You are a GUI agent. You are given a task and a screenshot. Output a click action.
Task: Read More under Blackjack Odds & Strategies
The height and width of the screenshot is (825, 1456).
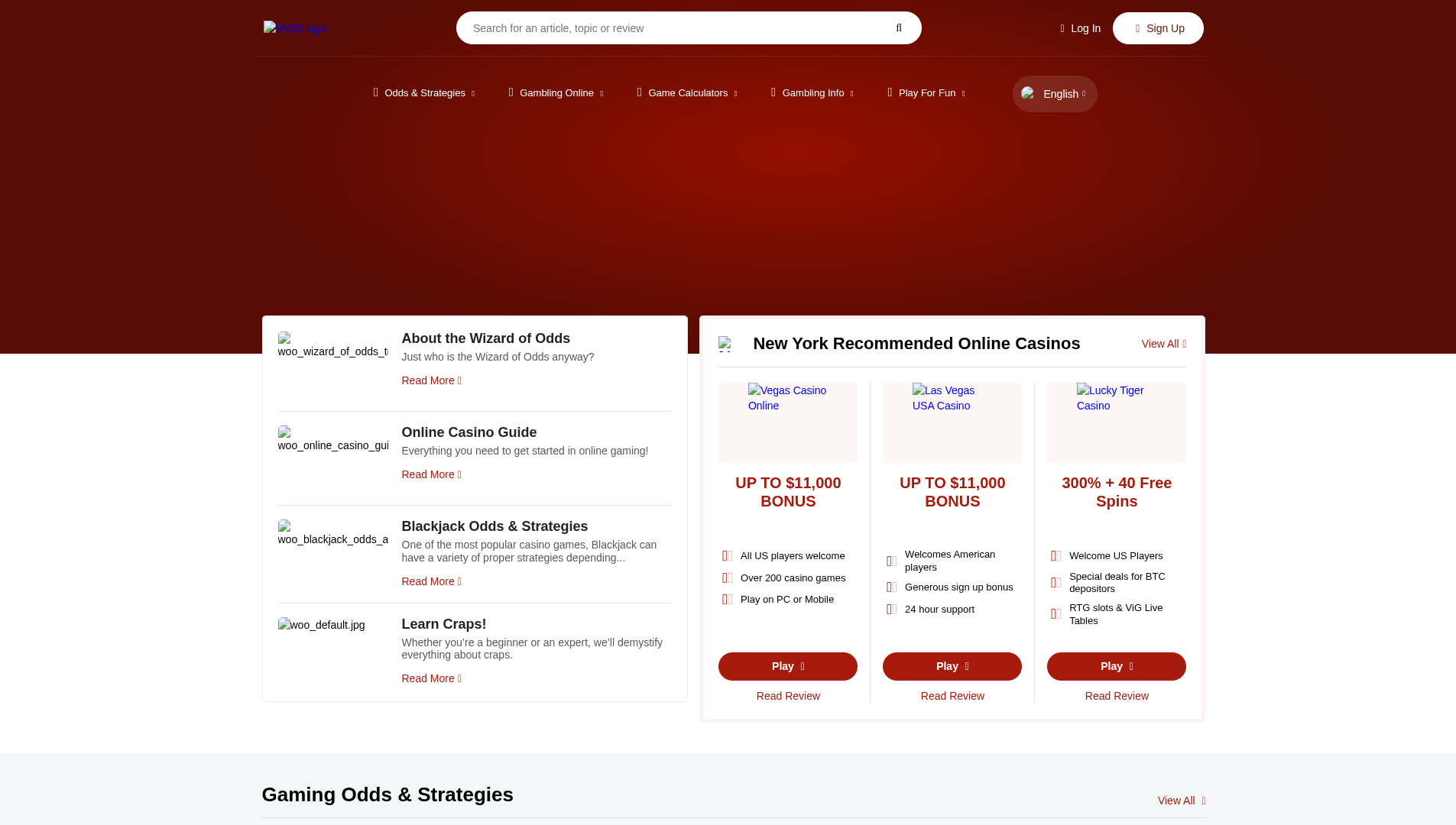(432, 581)
